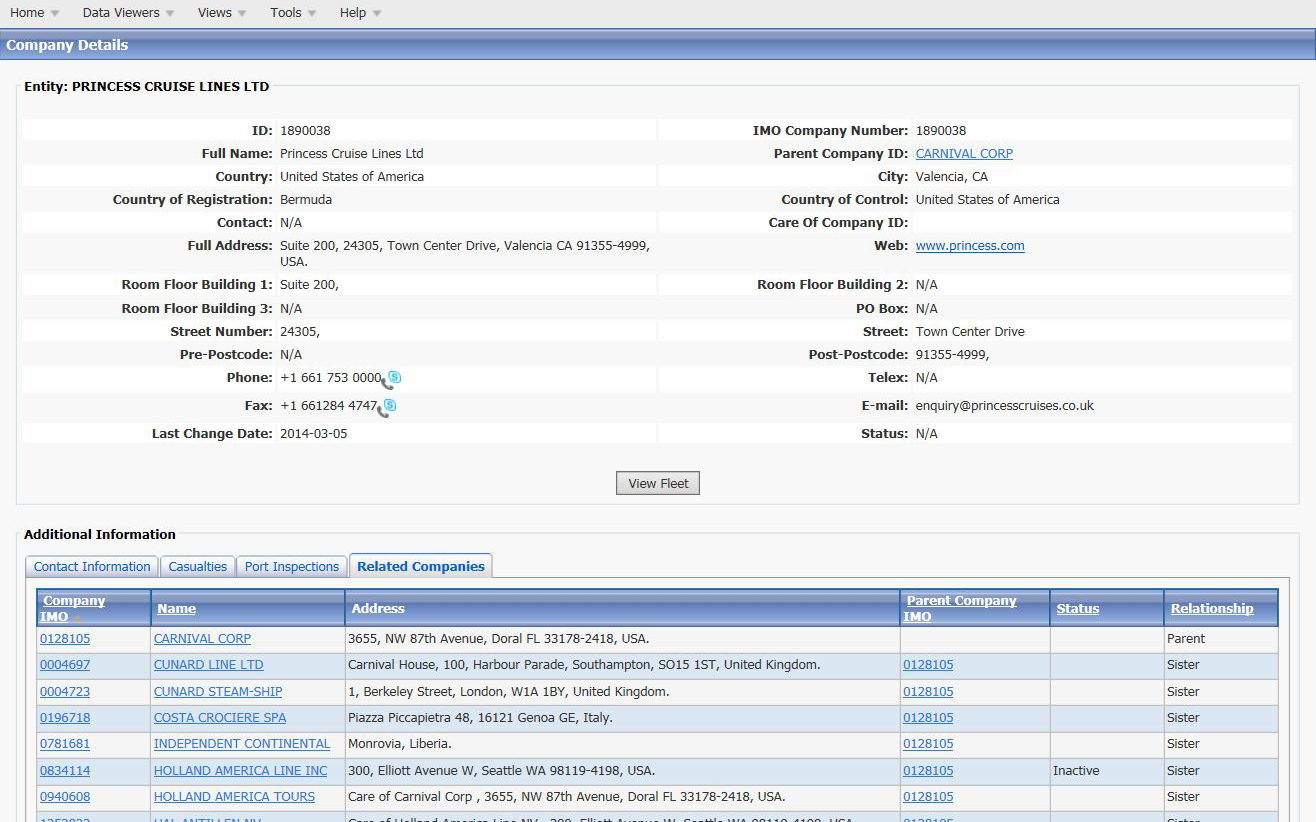This screenshot has height=822, width=1316.
Task: Open the Home menu
Action: [x=35, y=13]
